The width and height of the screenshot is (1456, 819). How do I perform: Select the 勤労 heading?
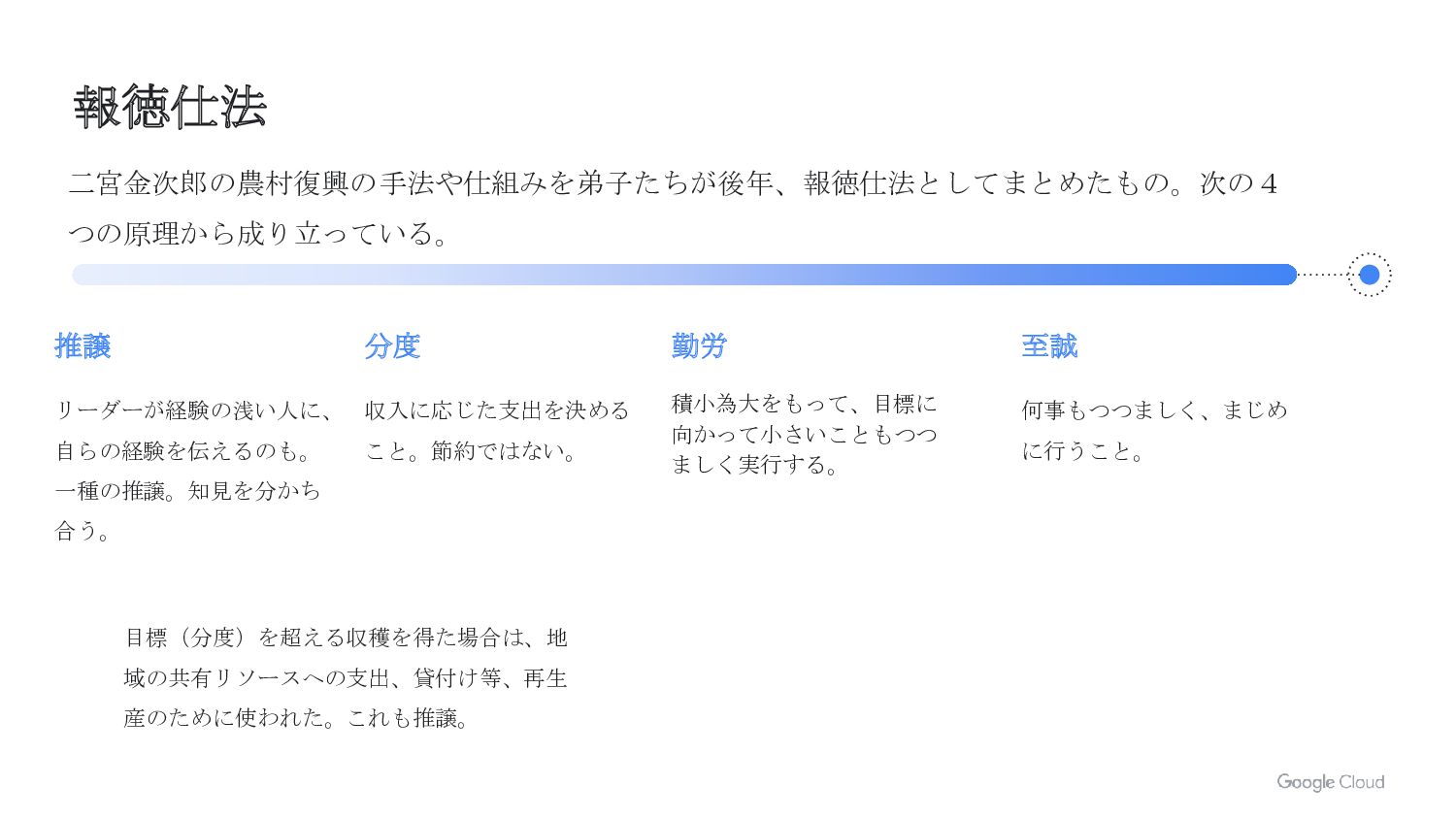click(x=699, y=345)
